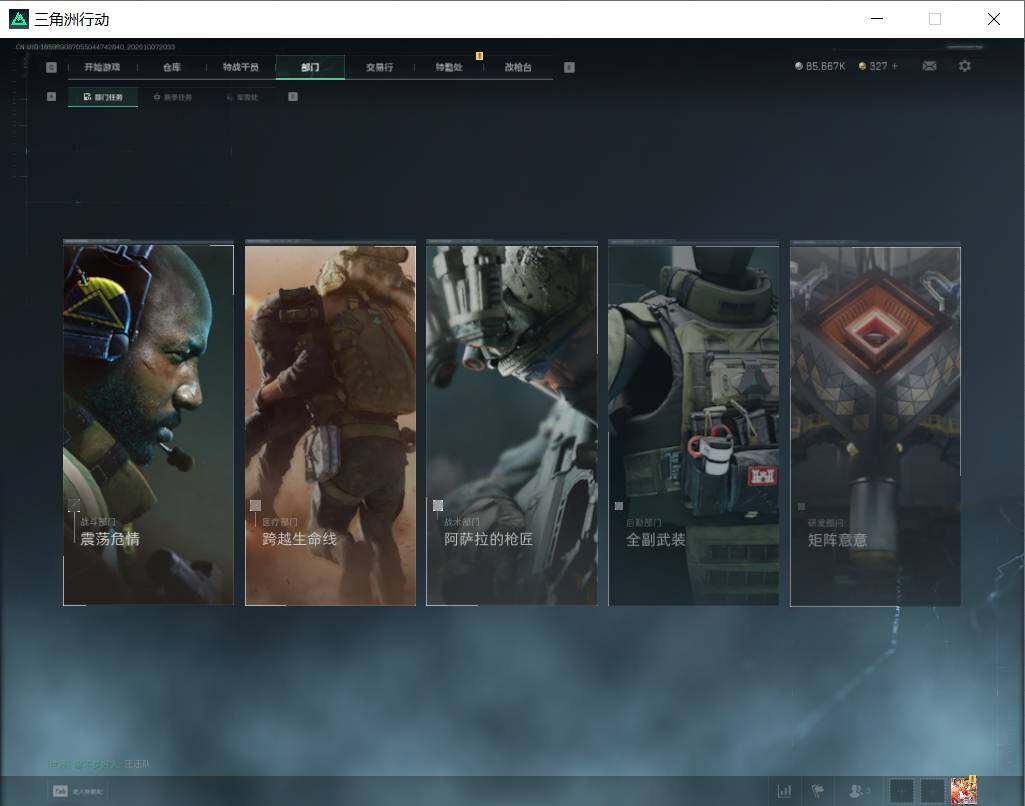This screenshot has height=806, width=1025.
Task: Click the yellow notification badge above 特勤处
Action: coord(479,56)
